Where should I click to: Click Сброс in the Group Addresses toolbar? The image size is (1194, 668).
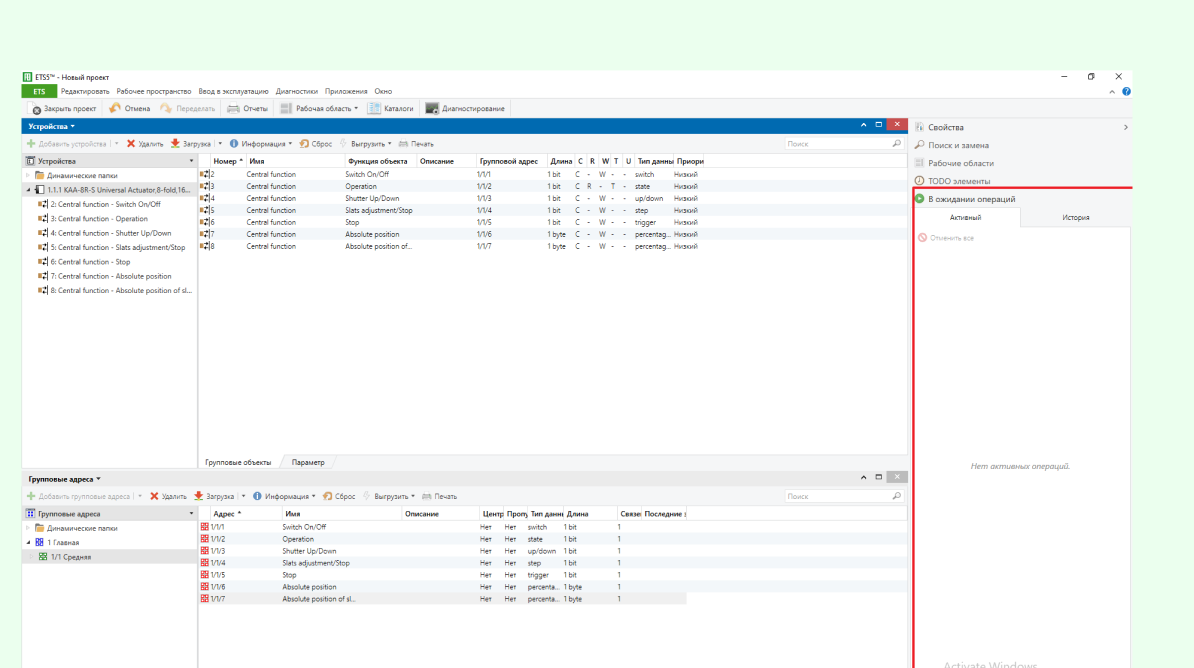pyautogui.click(x=339, y=497)
